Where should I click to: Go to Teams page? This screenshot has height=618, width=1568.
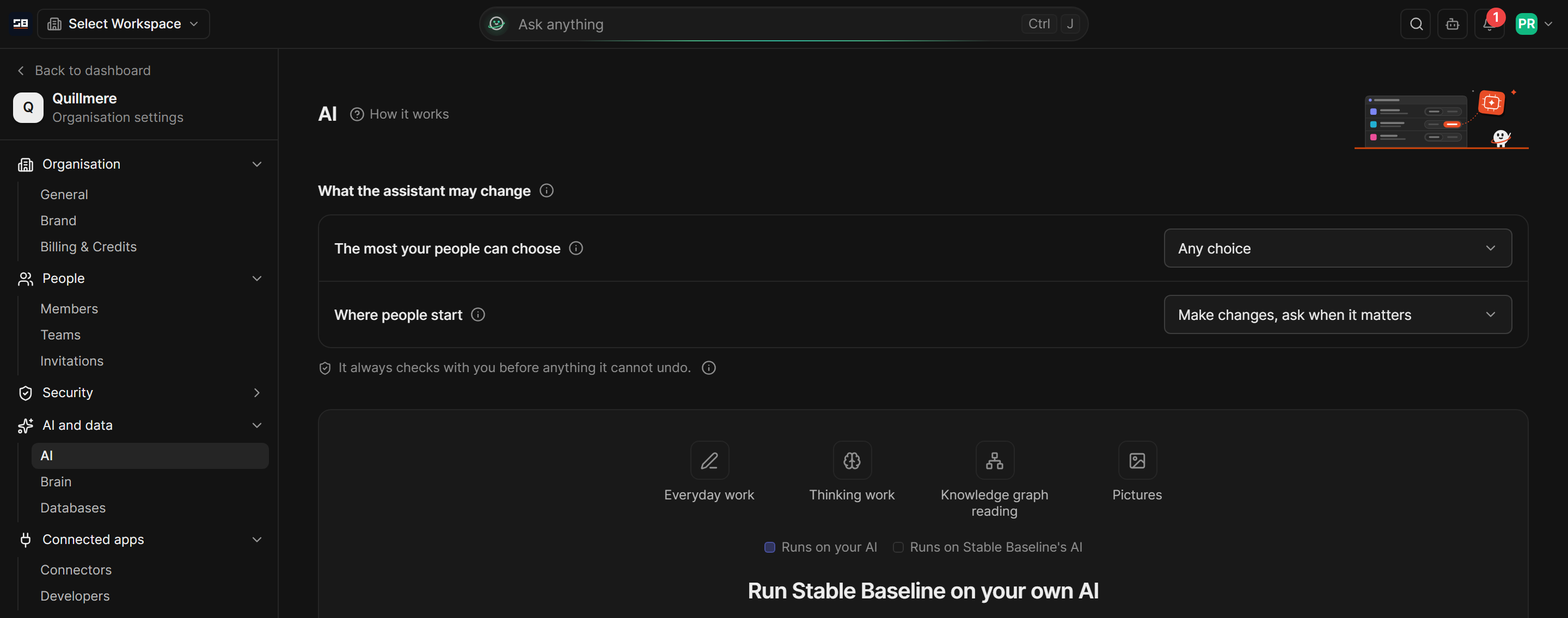(x=150, y=335)
